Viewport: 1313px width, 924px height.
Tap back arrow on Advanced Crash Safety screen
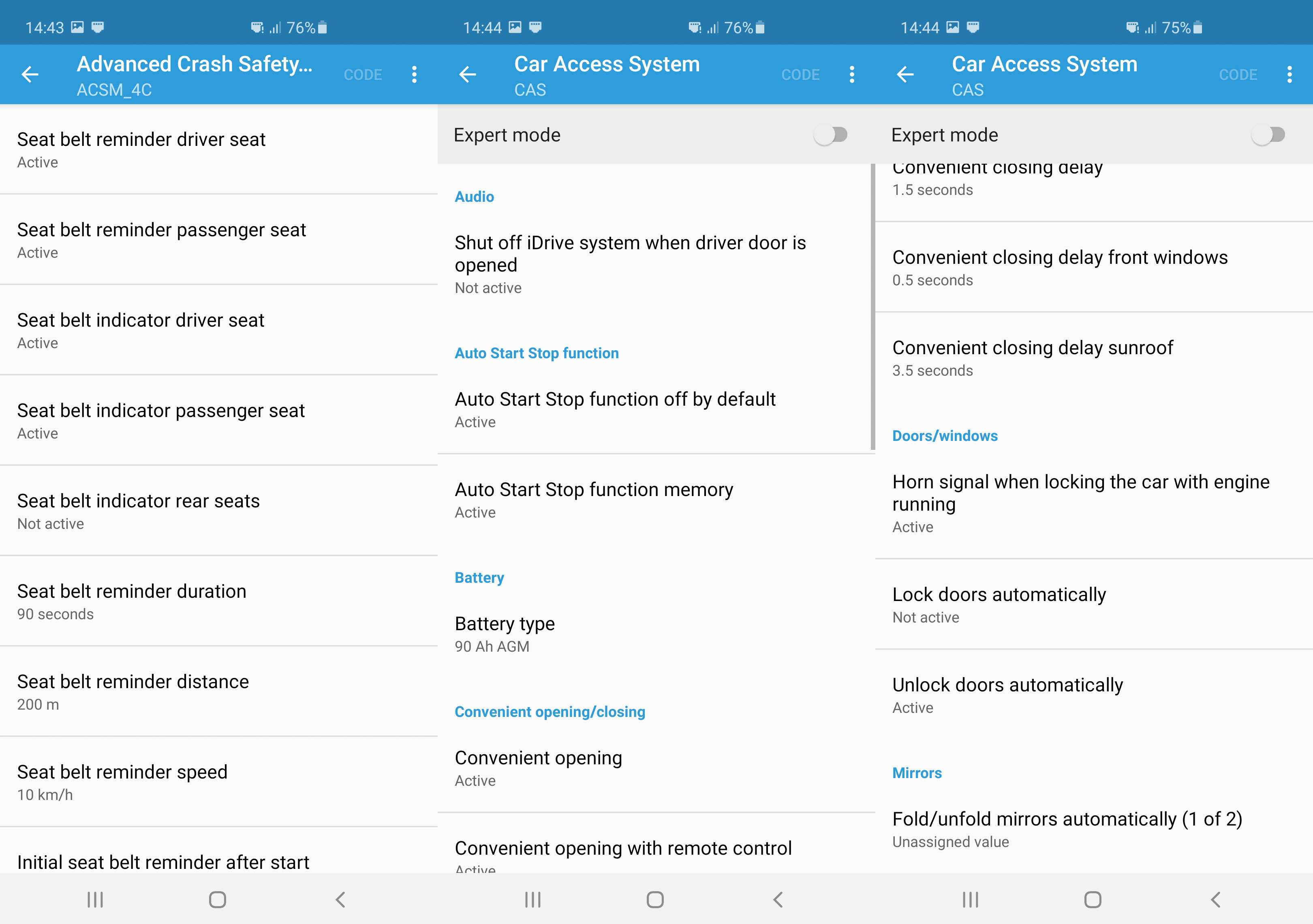(x=30, y=74)
